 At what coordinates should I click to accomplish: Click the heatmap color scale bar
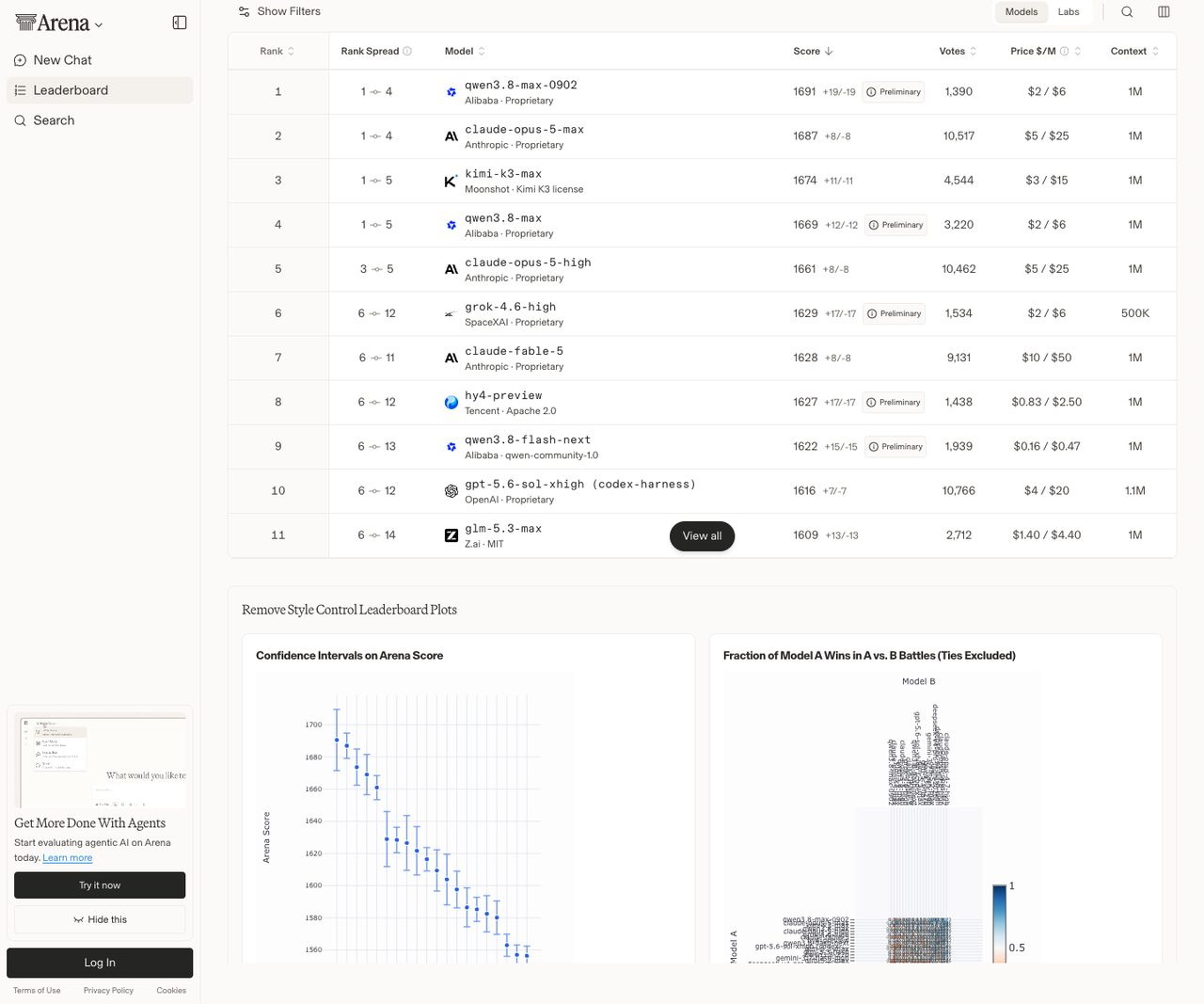pos(999,923)
